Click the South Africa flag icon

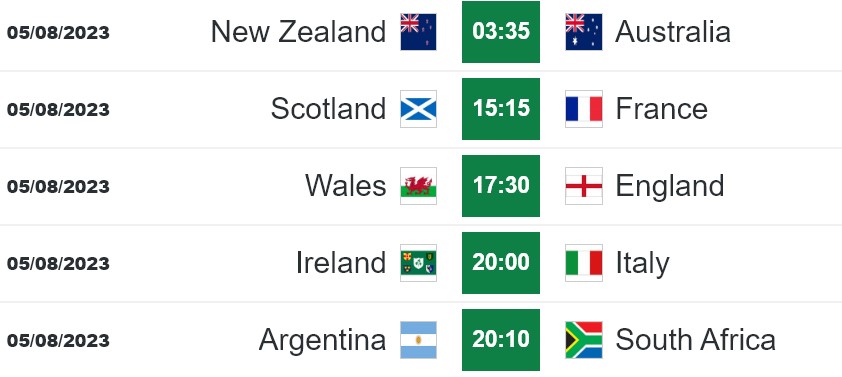(x=584, y=340)
